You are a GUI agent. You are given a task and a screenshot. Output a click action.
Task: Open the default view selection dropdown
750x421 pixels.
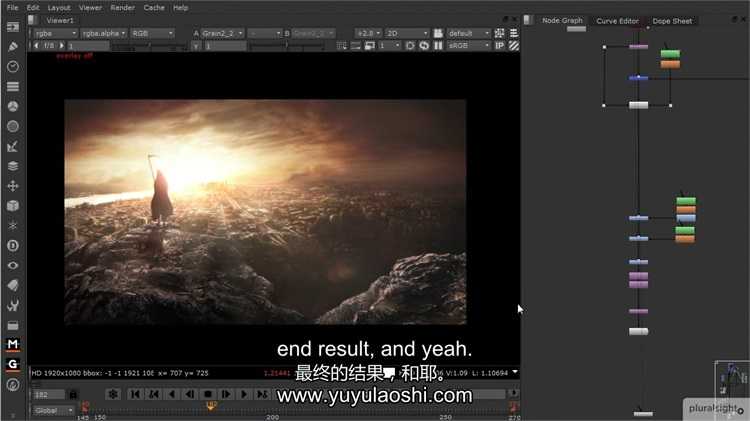point(469,33)
